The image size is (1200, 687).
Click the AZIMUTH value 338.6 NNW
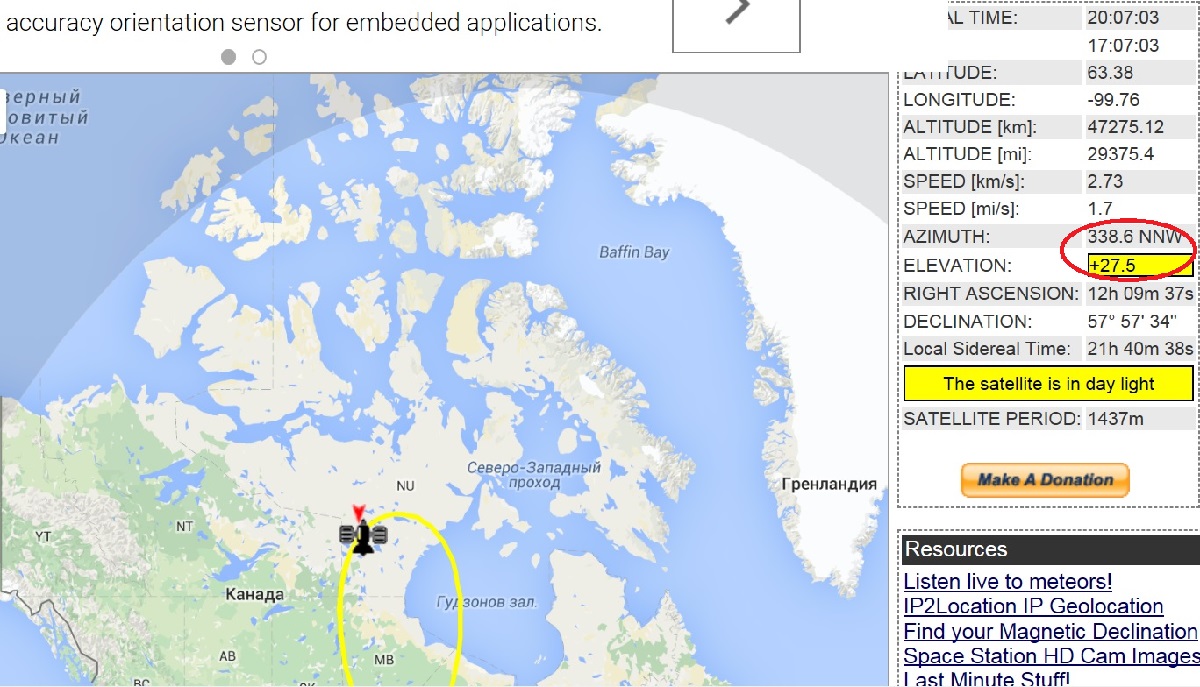(1136, 237)
